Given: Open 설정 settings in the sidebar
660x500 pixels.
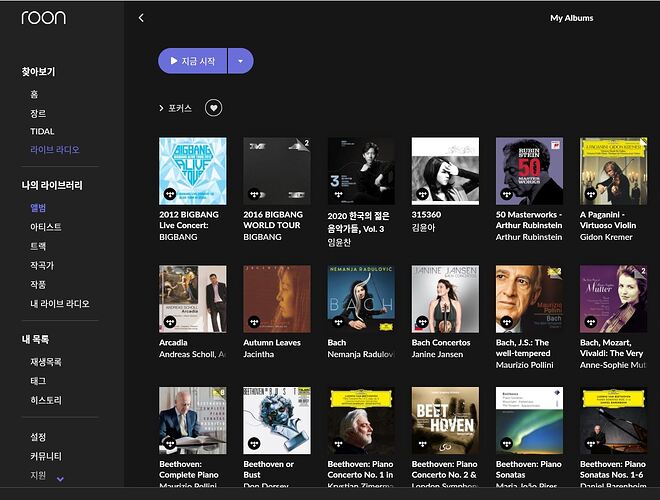Looking at the screenshot, I should (x=38, y=437).
